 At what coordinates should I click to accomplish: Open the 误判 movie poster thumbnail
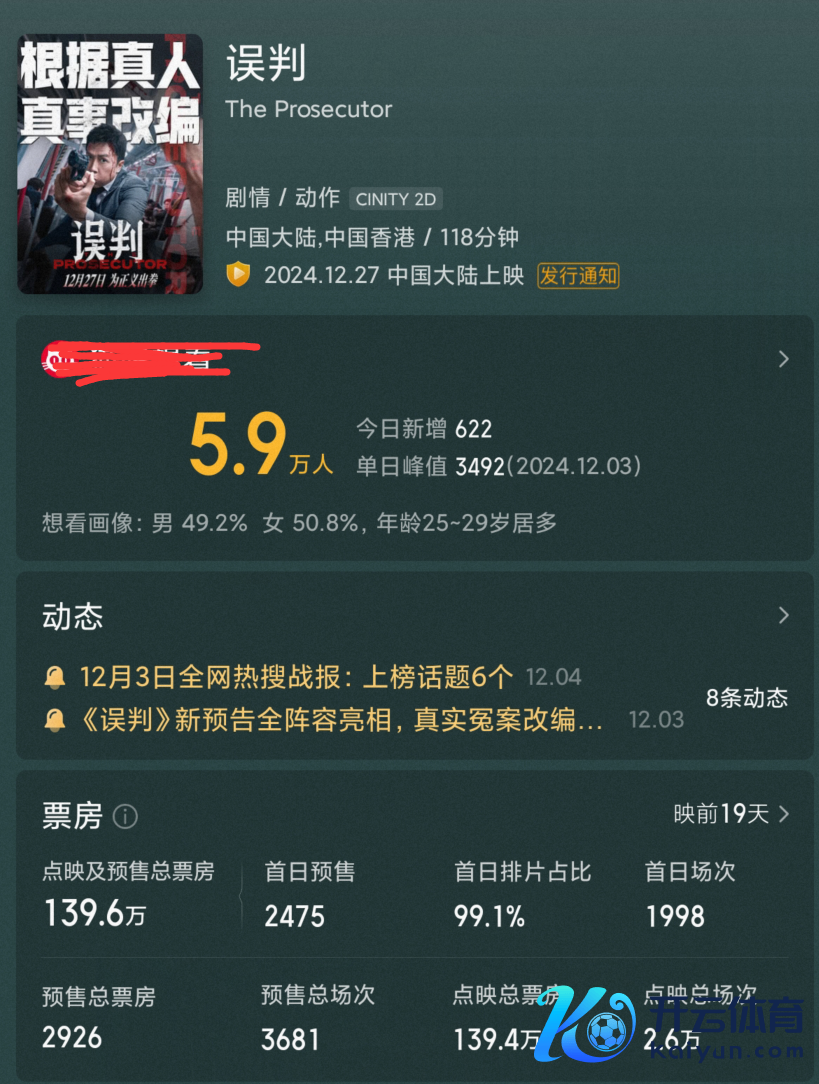tap(110, 165)
